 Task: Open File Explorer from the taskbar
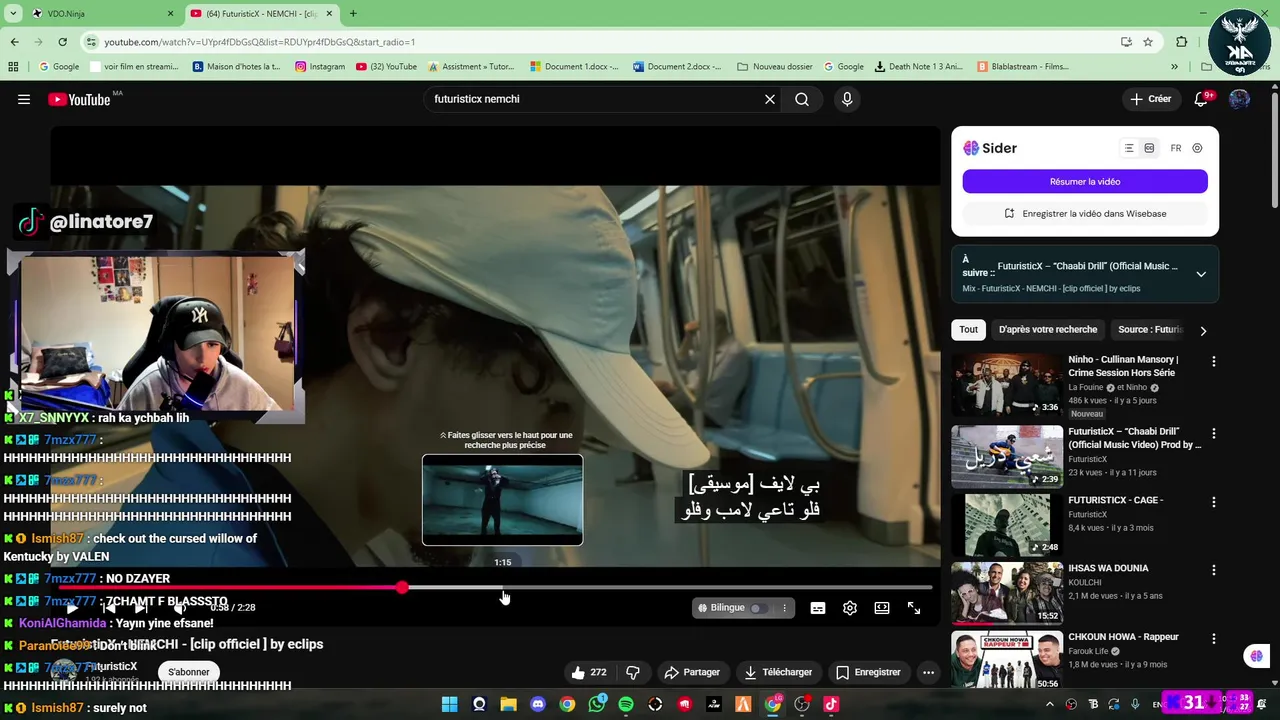(x=508, y=704)
